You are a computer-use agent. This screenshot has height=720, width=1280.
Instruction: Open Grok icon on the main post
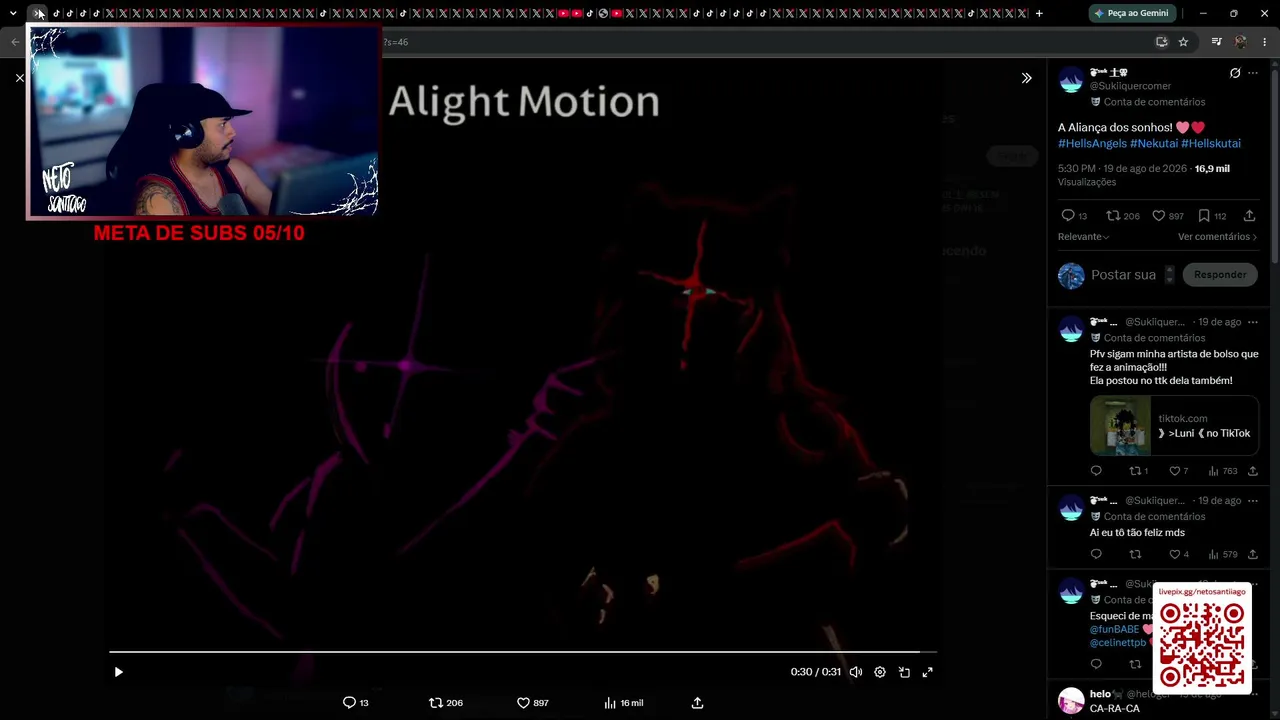coord(1235,73)
